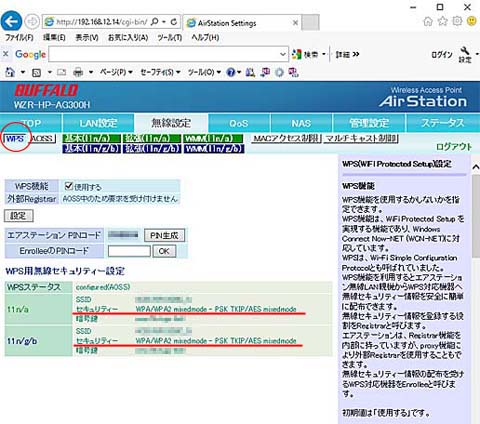Switch to the 管理設定 tab
This screenshot has height=424, width=480.
point(369,123)
